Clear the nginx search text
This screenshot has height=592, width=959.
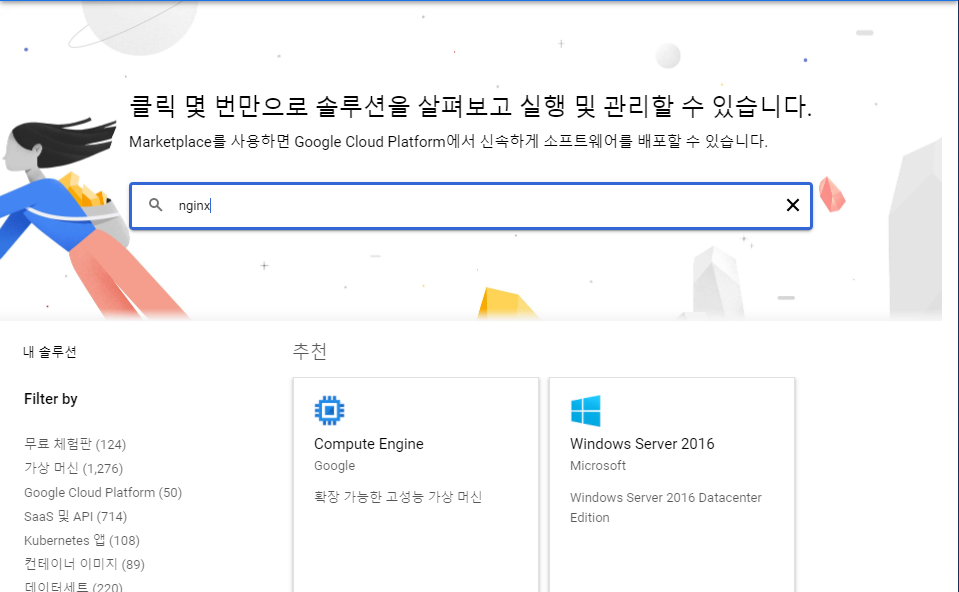click(792, 205)
